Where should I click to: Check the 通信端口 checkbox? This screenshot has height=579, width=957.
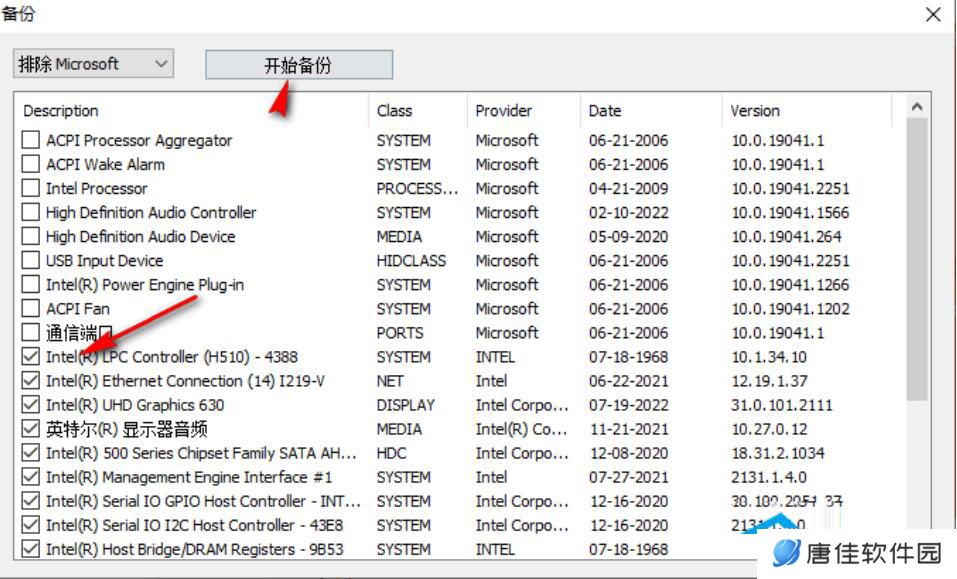31,333
